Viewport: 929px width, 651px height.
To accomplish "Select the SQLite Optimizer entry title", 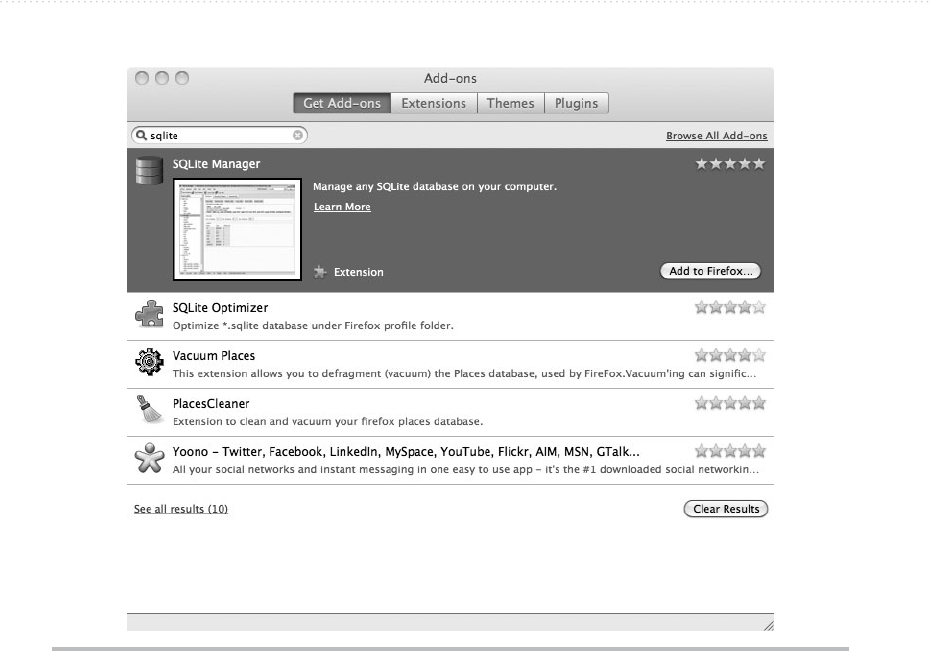I will click(220, 307).
